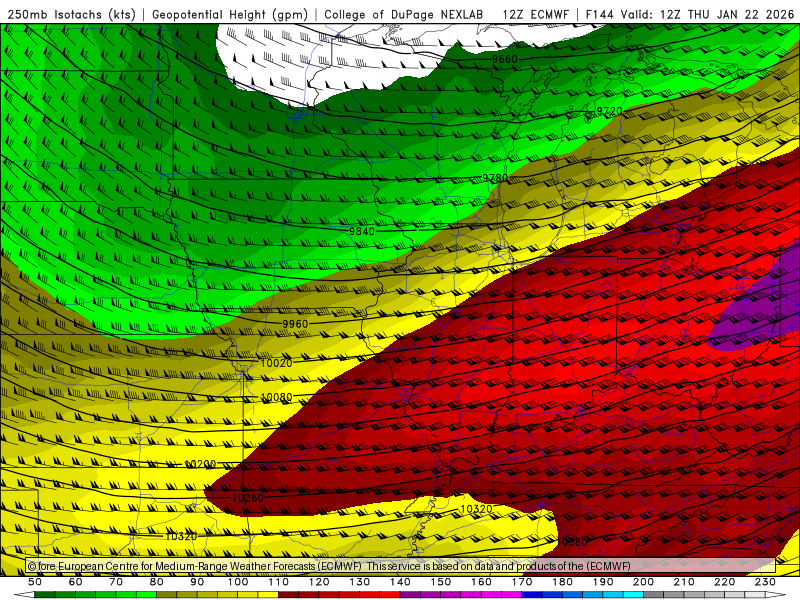800x600 pixels.
Task: Click the '250mb Isotachs (kts)' title text
Action: 71,14
